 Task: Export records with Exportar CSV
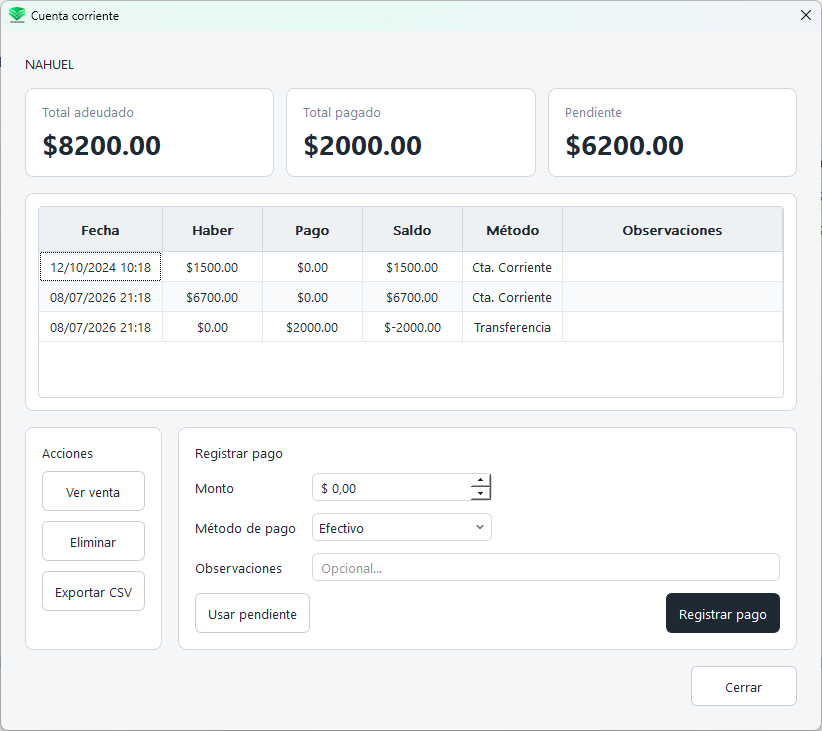click(x=93, y=592)
